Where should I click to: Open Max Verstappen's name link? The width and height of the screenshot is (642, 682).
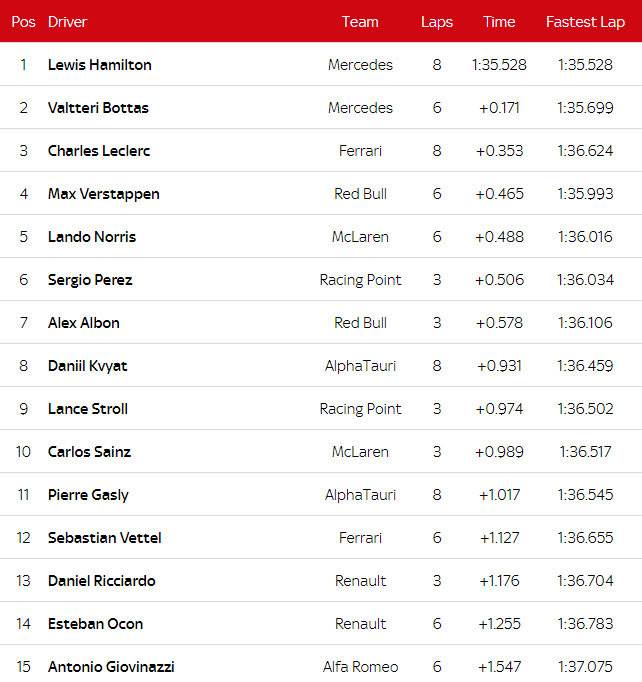(x=104, y=194)
